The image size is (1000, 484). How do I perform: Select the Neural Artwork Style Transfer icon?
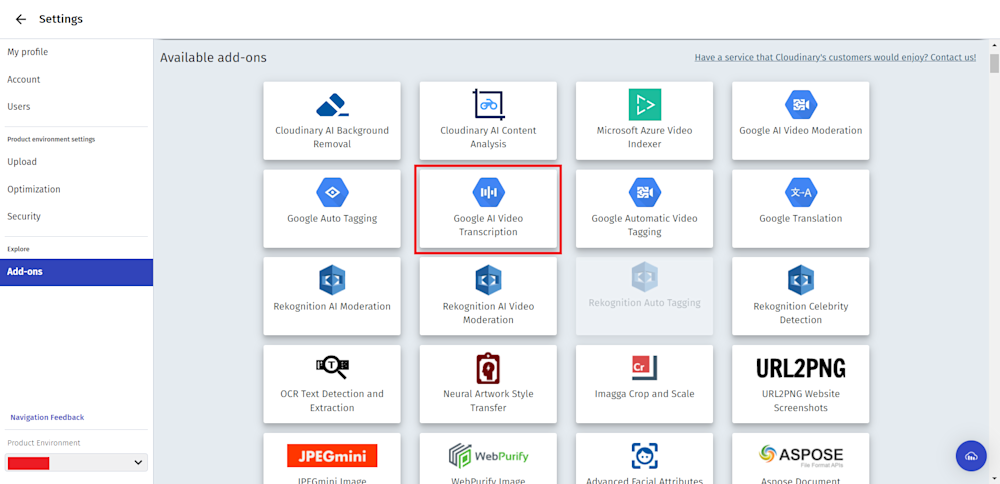(489, 368)
